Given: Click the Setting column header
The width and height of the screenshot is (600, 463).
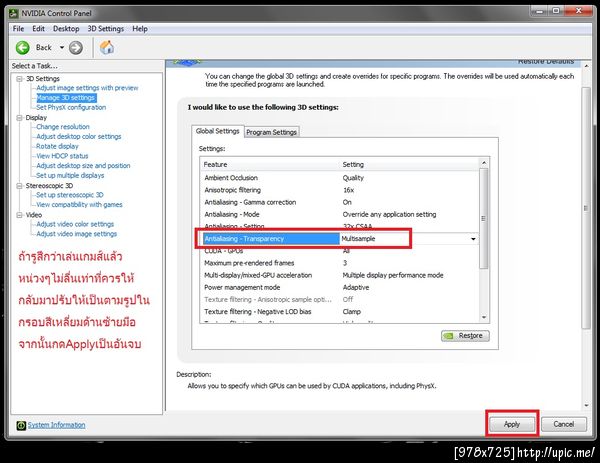Looking at the screenshot, I should [409, 165].
